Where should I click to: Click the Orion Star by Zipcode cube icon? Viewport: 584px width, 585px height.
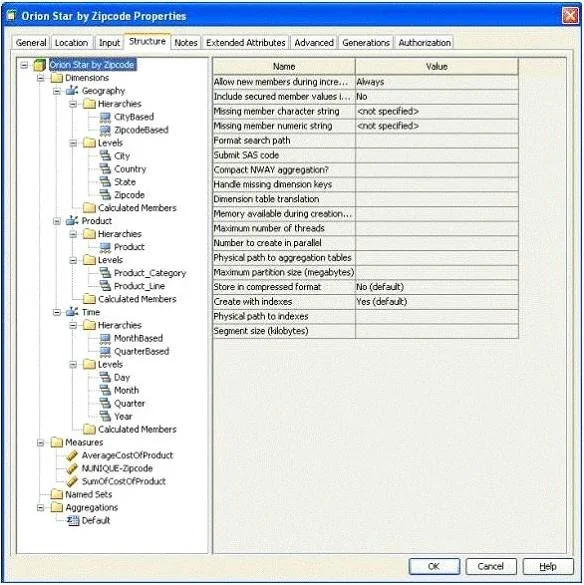39,65
